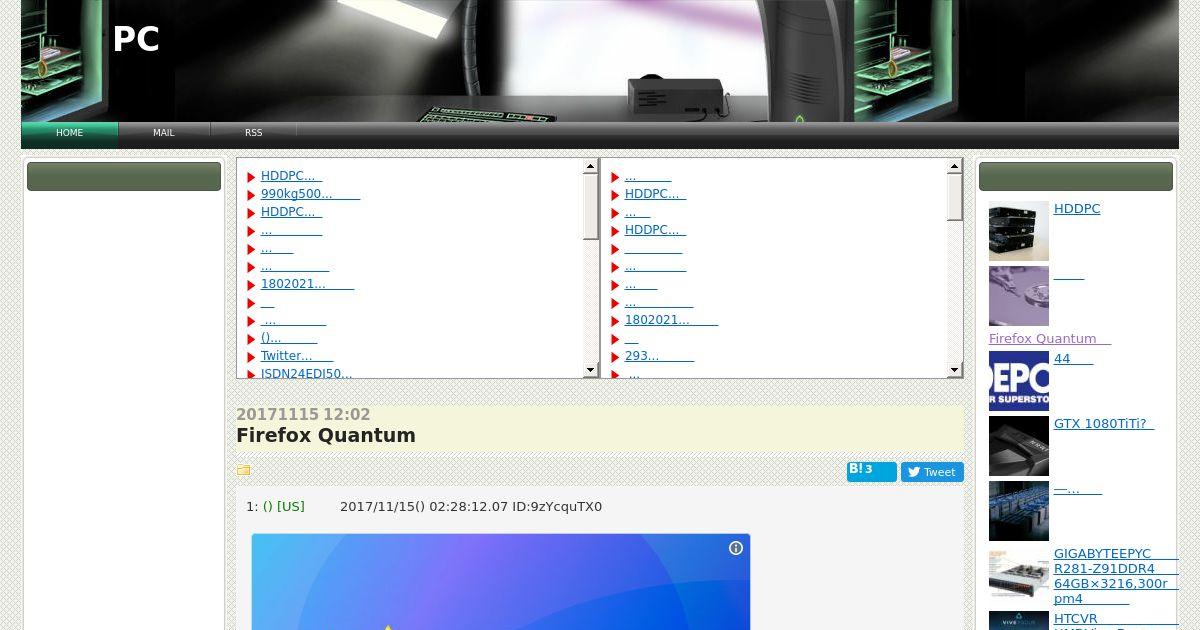This screenshot has height=630, width=1200.
Task: Click the post ID 9zYcquTX0 text
Action: click(x=557, y=507)
